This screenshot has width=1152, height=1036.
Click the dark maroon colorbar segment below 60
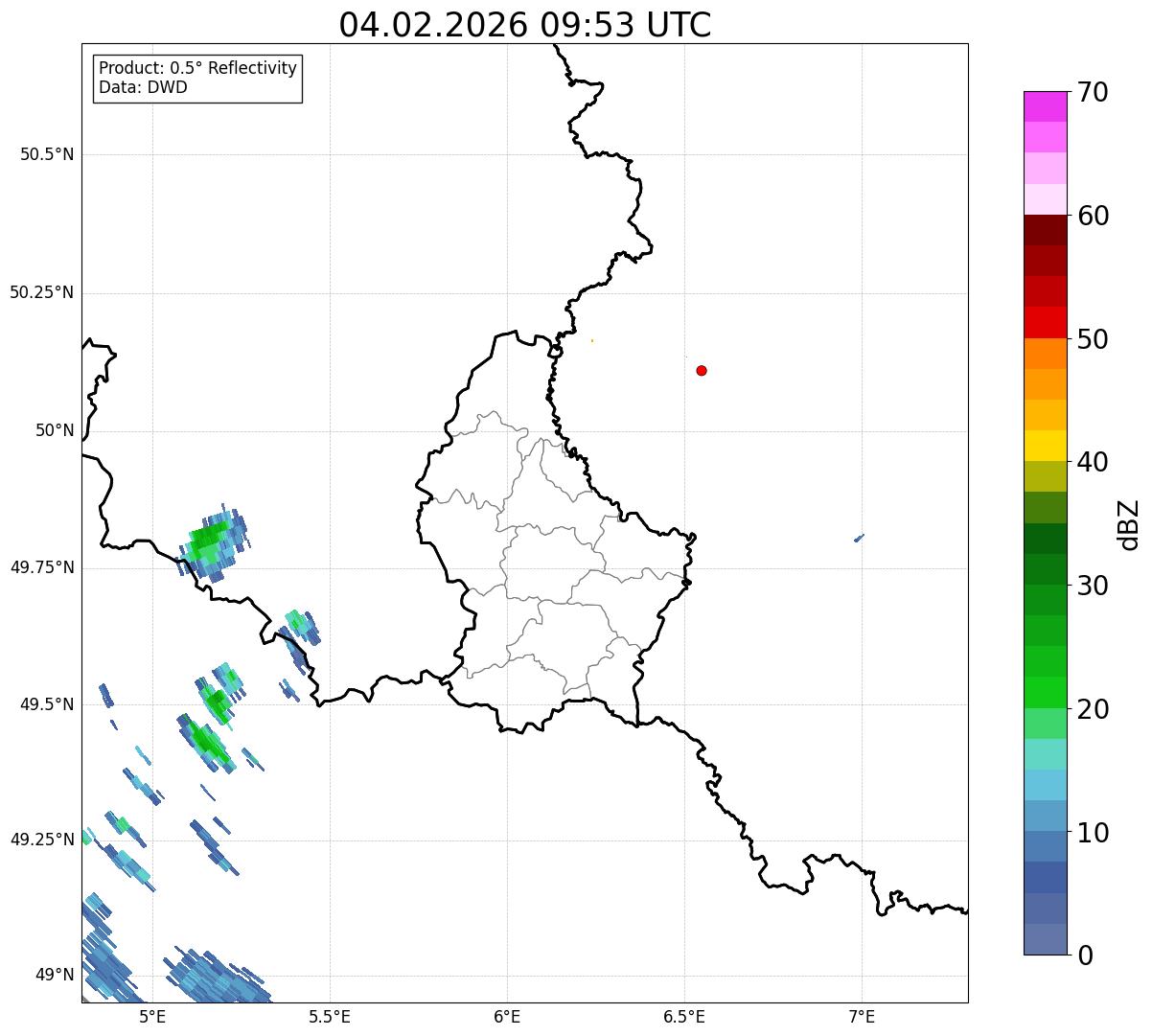(x=1045, y=230)
